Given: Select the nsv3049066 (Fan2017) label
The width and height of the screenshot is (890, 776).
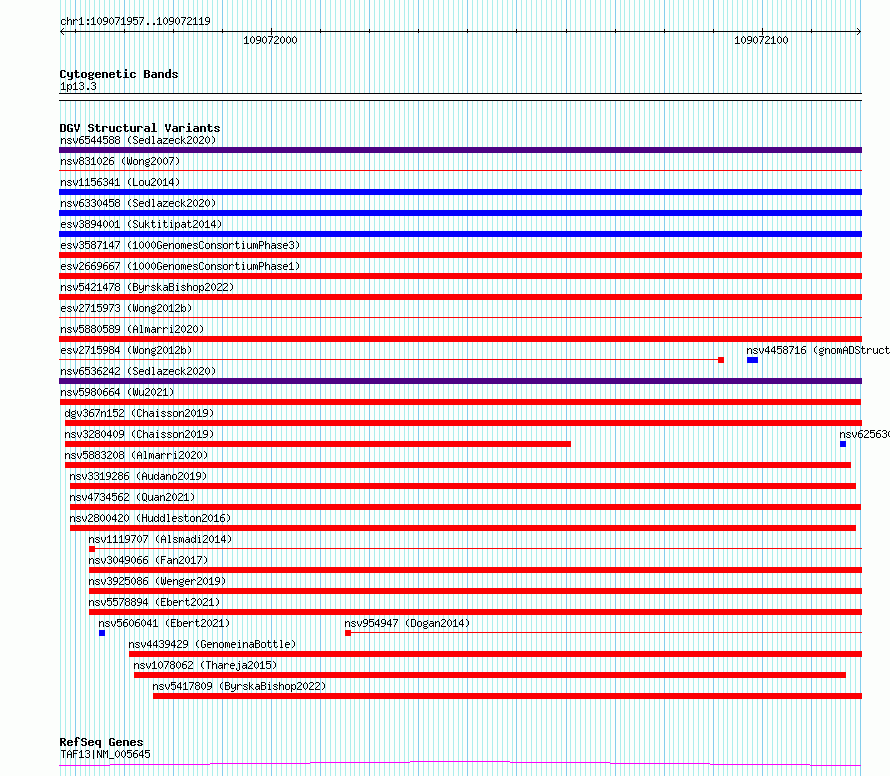Looking at the screenshot, I should 148,560.
